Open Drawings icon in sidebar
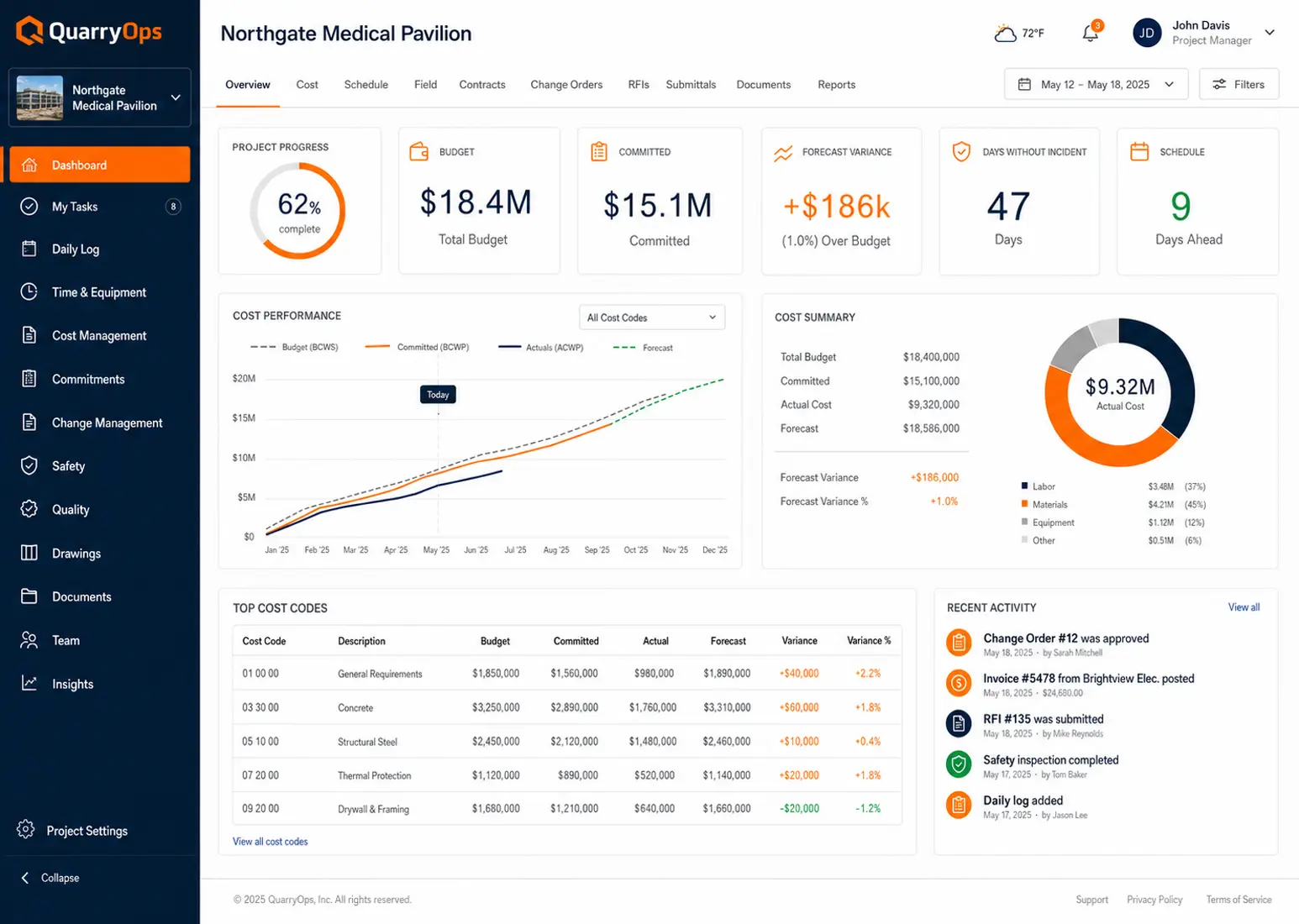Viewport: 1299px width, 924px height. (29, 553)
